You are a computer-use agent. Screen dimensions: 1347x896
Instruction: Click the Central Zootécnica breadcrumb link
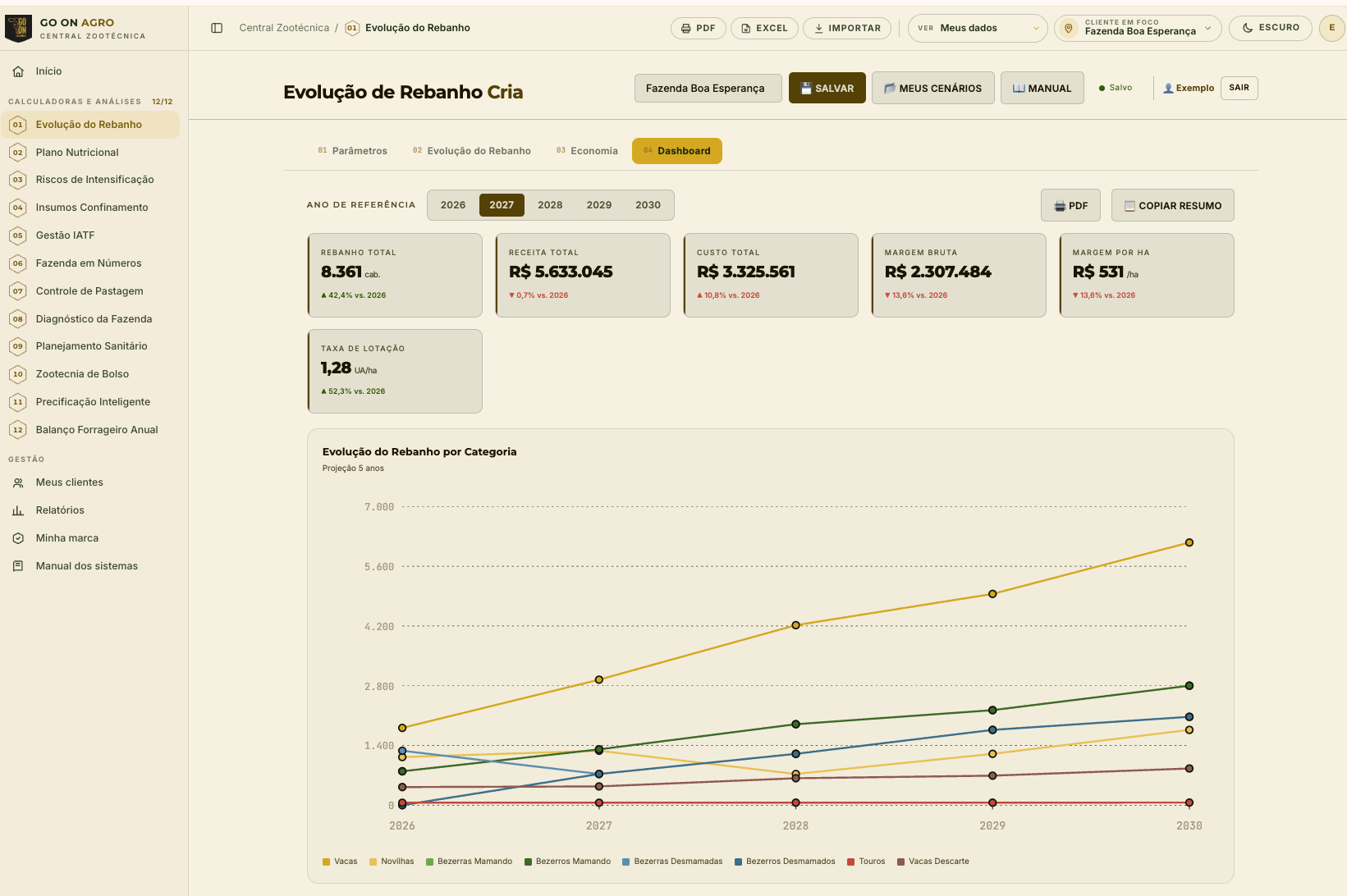click(x=284, y=28)
